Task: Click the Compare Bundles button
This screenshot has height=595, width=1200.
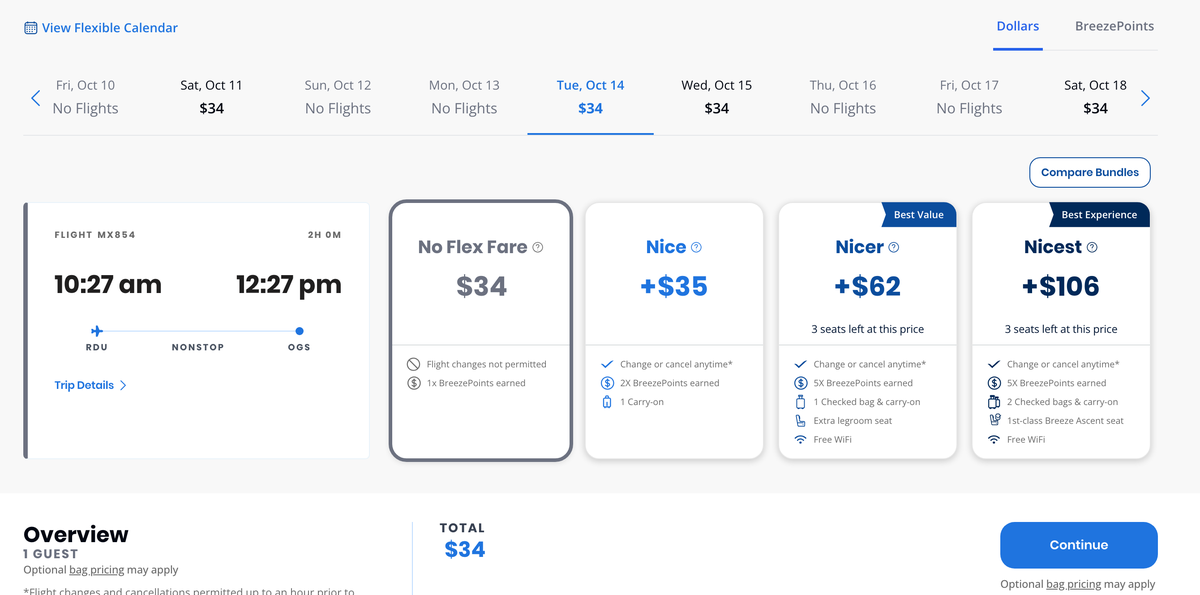Action: pos(1090,172)
